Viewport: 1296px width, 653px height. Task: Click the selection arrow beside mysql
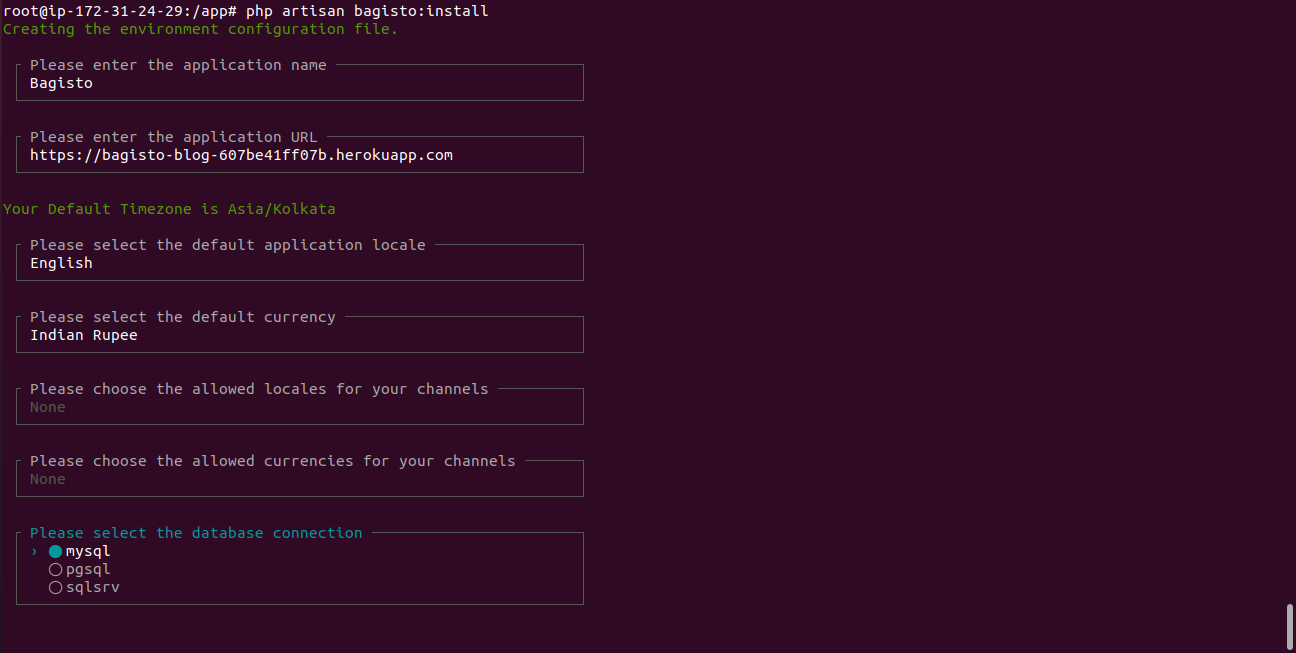(x=34, y=551)
